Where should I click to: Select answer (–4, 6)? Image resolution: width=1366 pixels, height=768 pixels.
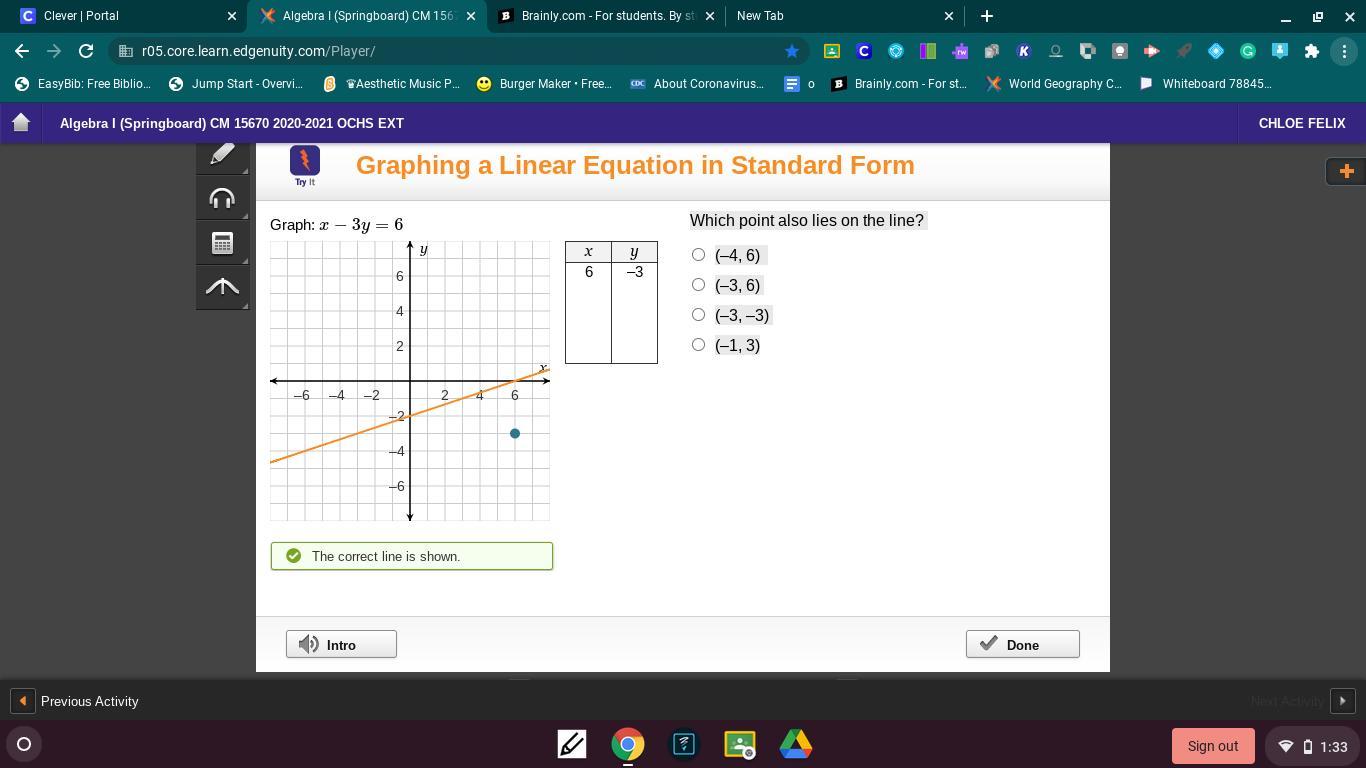coord(698,255)
